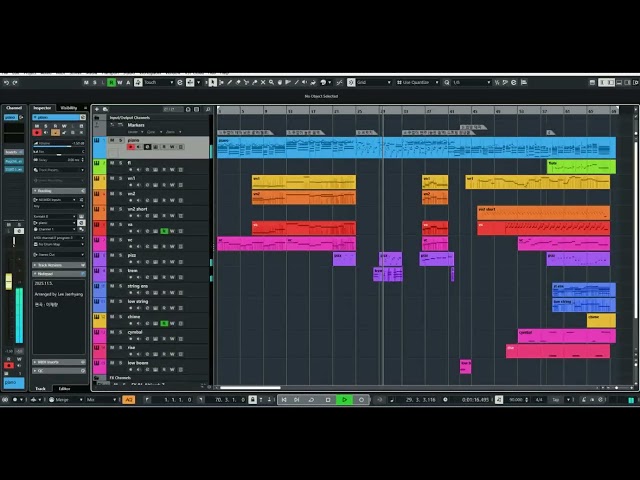Select the Split scissors tool

tap(246, 82)
